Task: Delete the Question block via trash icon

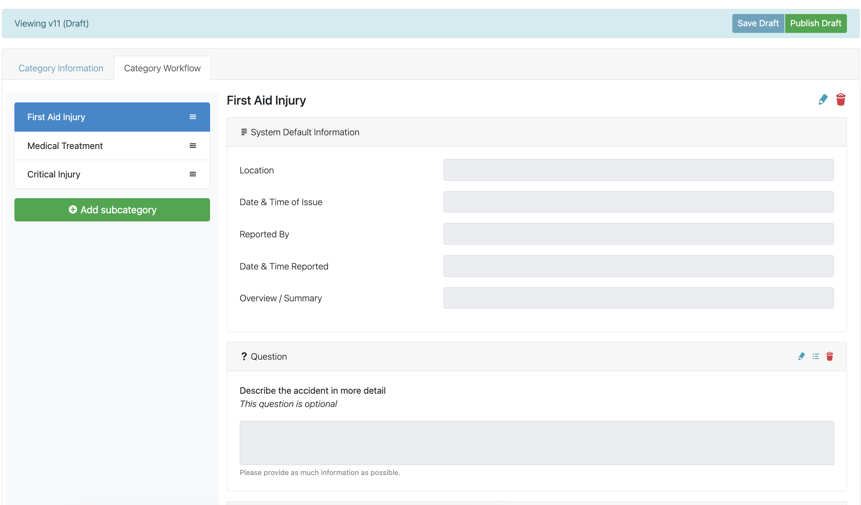Action: pyautogui.click(x=830, y=356)
